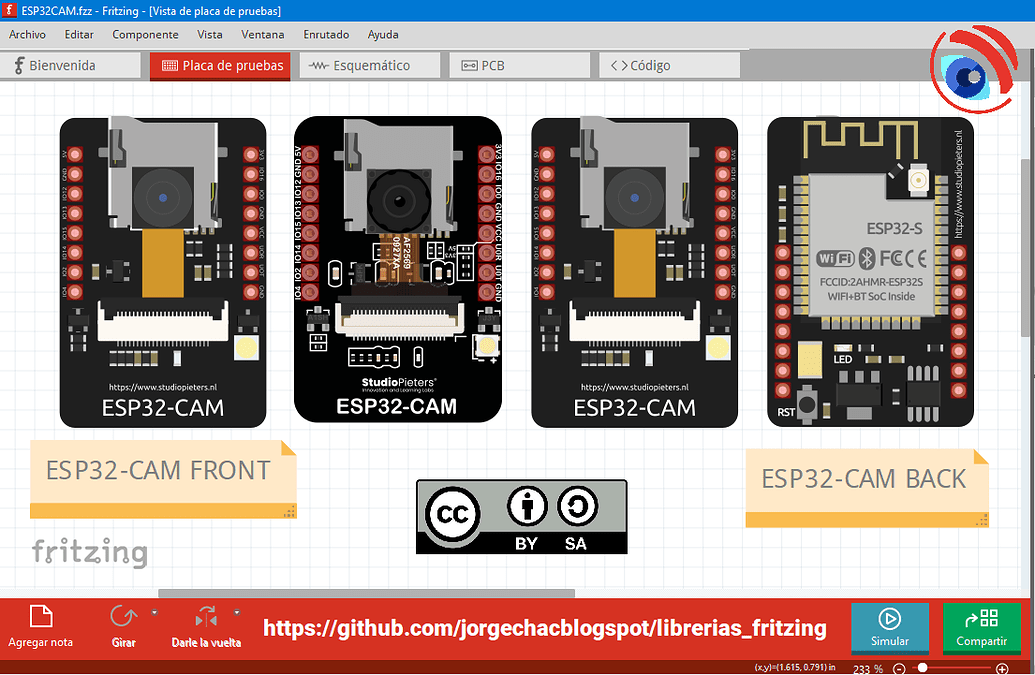Click the cursor coordinates in the status bar

[795, 668]
